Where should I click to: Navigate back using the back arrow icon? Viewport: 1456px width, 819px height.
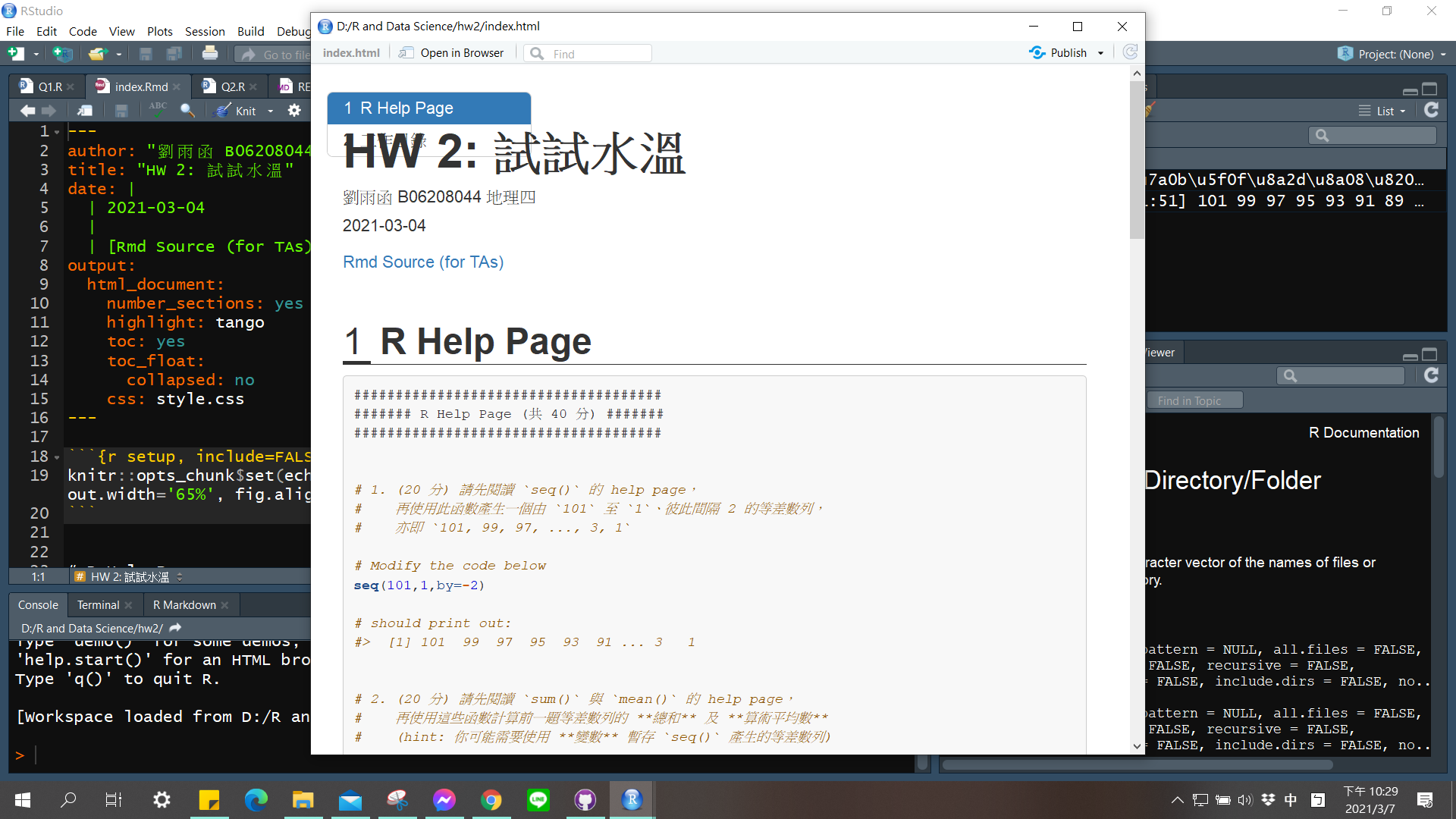tap(27, 110)
